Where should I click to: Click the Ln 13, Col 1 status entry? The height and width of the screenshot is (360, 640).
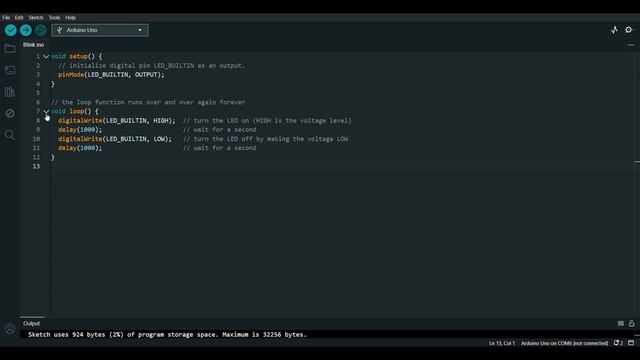502,343
